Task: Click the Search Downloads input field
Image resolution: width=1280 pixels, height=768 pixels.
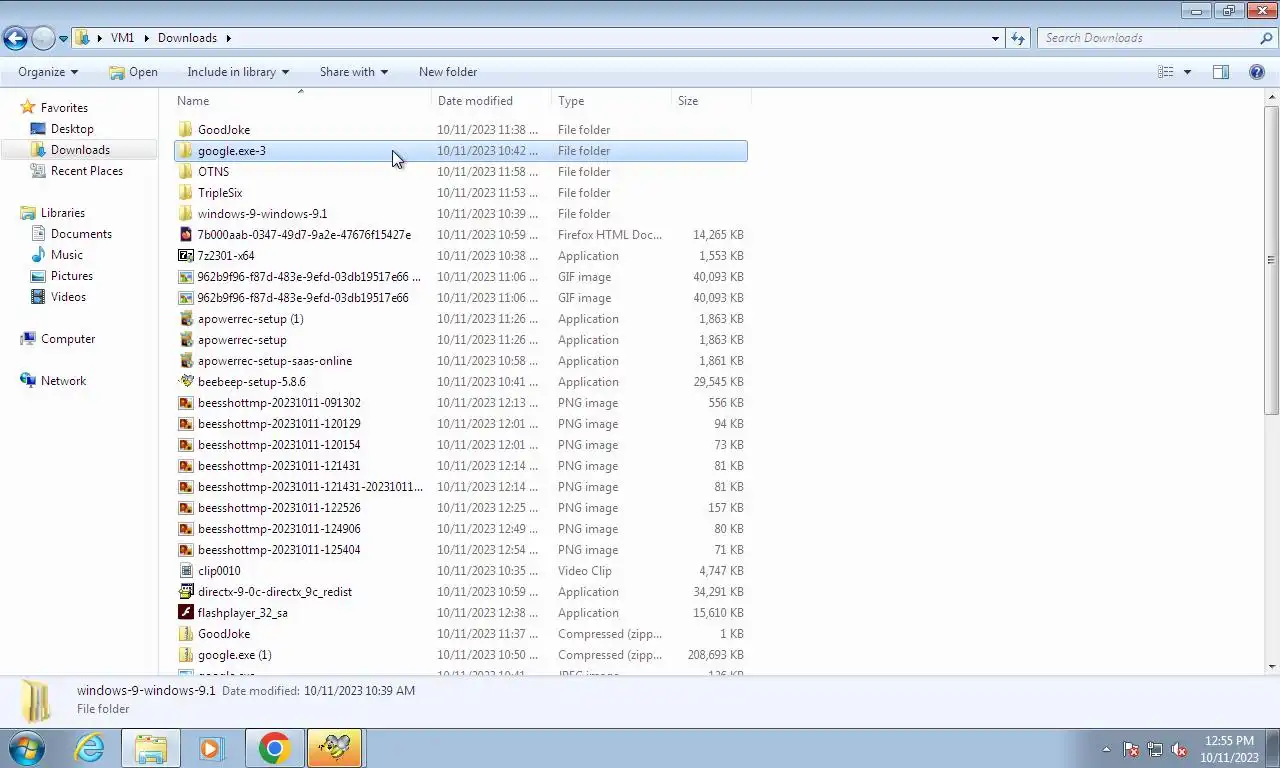Action: (1148, 38)
